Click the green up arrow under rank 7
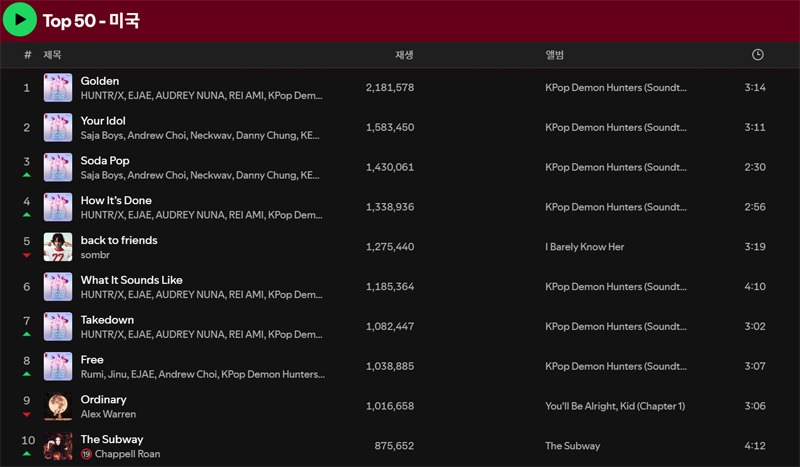The width and height of the screenshot is (800, 467). point(27,334)
